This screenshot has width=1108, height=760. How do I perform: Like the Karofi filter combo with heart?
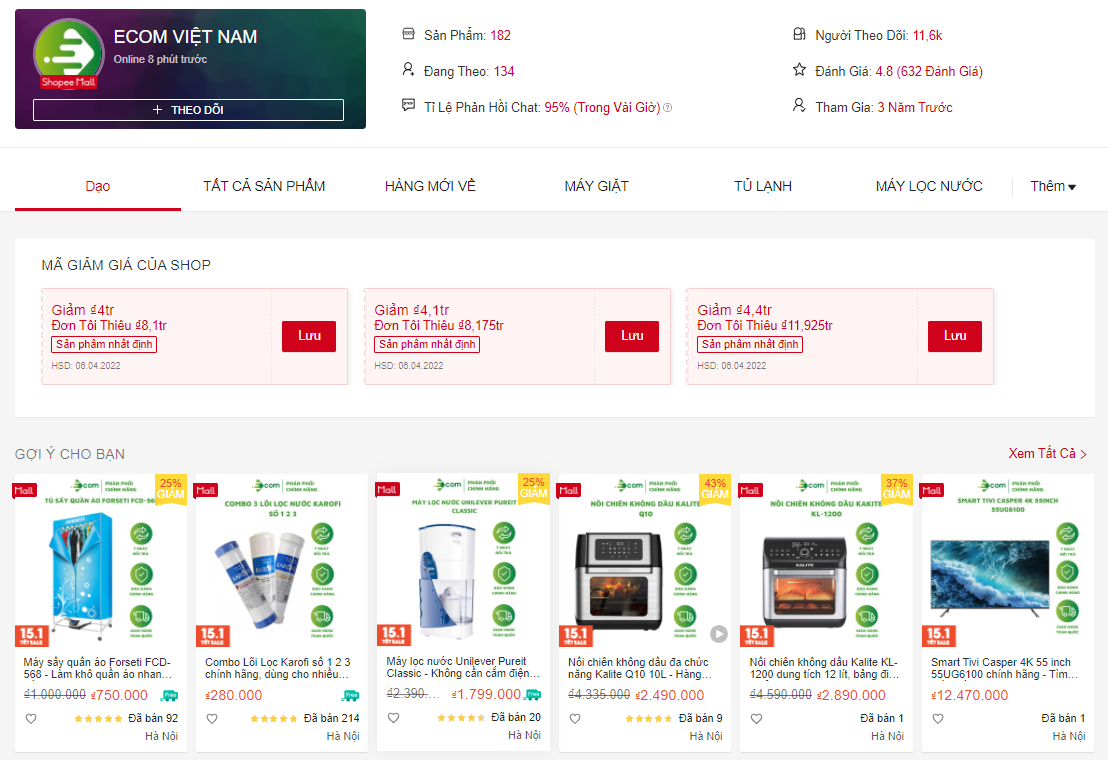click(x=212, y=719)
